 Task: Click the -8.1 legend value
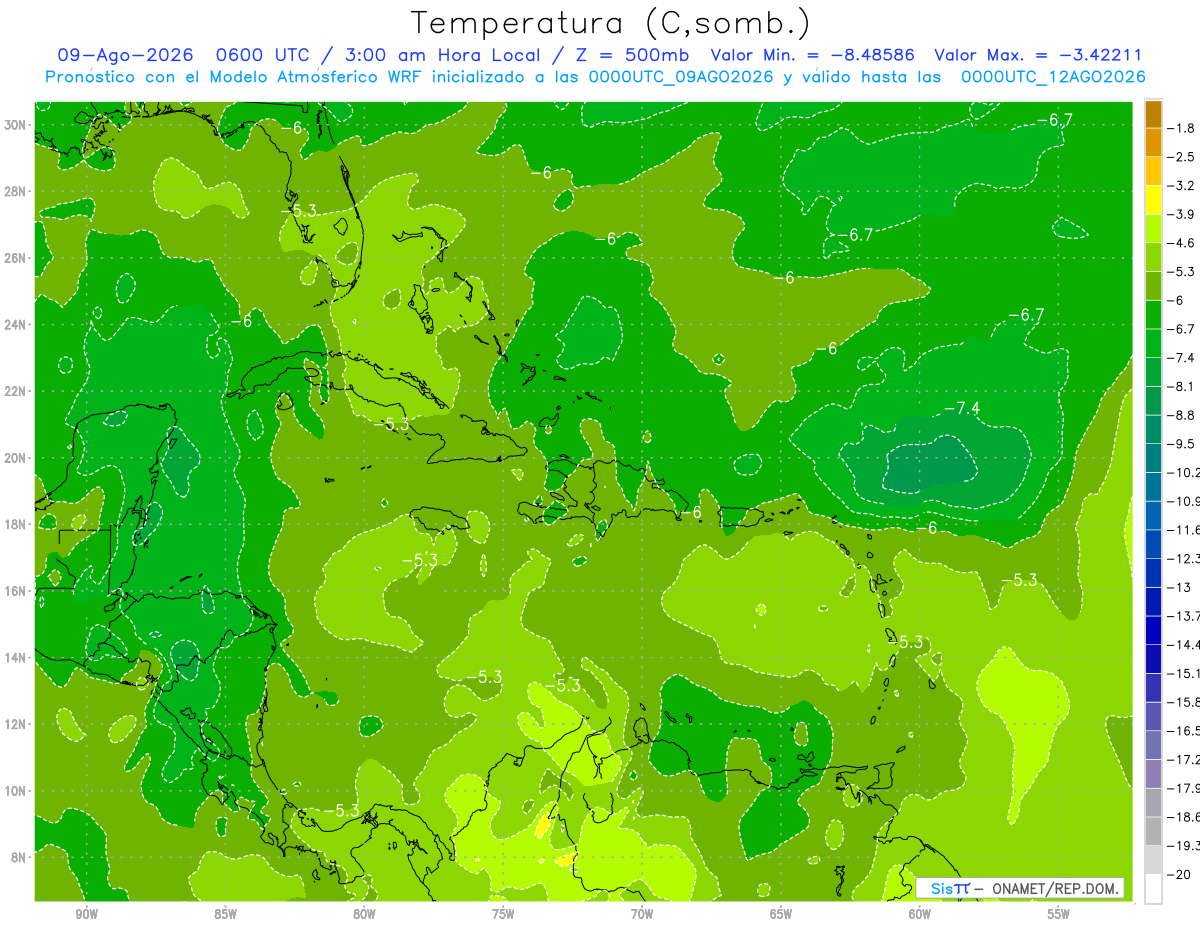(x=1181, y=387)
